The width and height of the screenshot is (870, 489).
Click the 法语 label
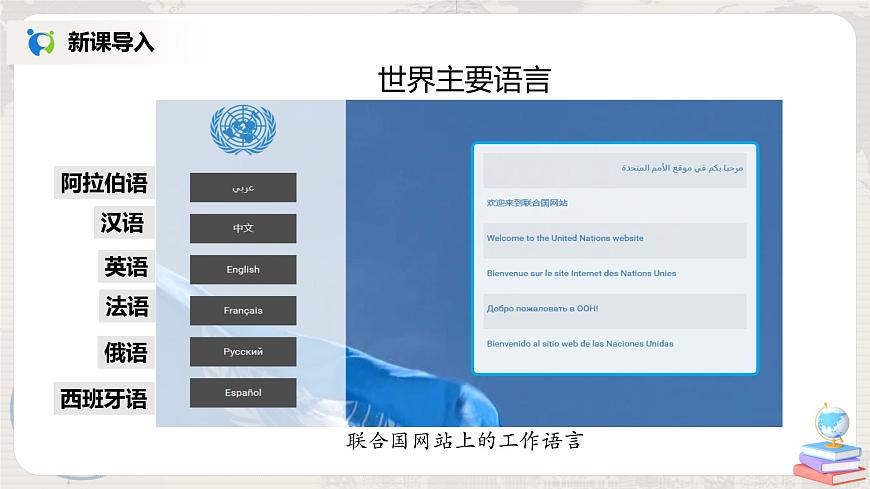click(127, 306)
